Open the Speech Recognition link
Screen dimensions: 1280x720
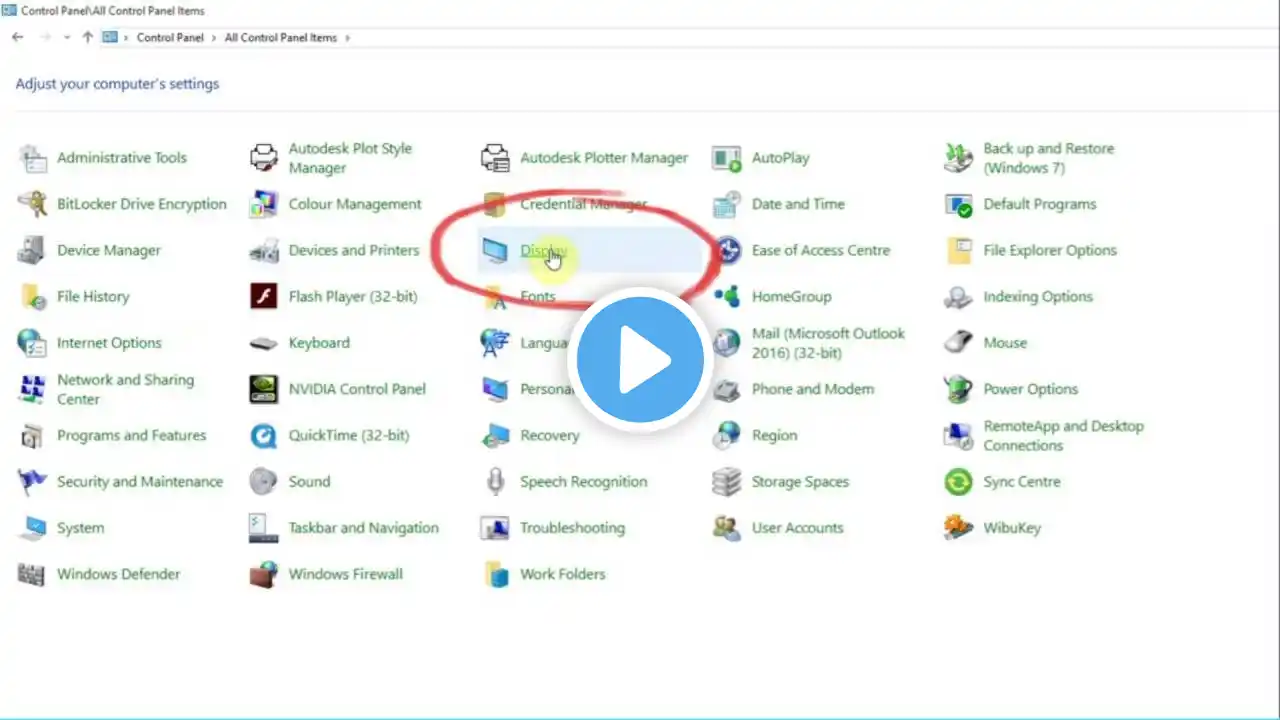coord(584,482)
